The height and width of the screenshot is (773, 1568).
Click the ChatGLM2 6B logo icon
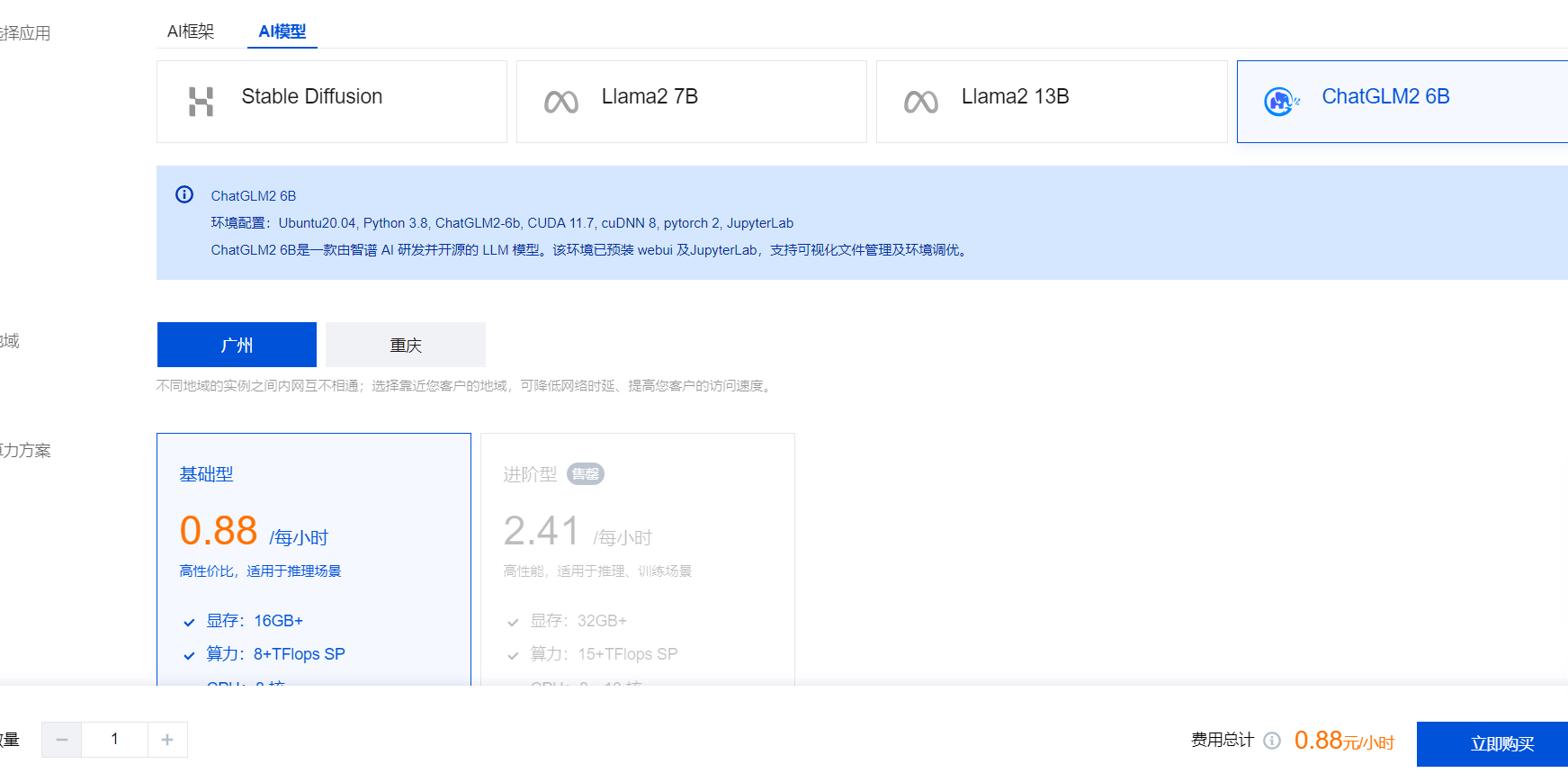point(1282,102)
